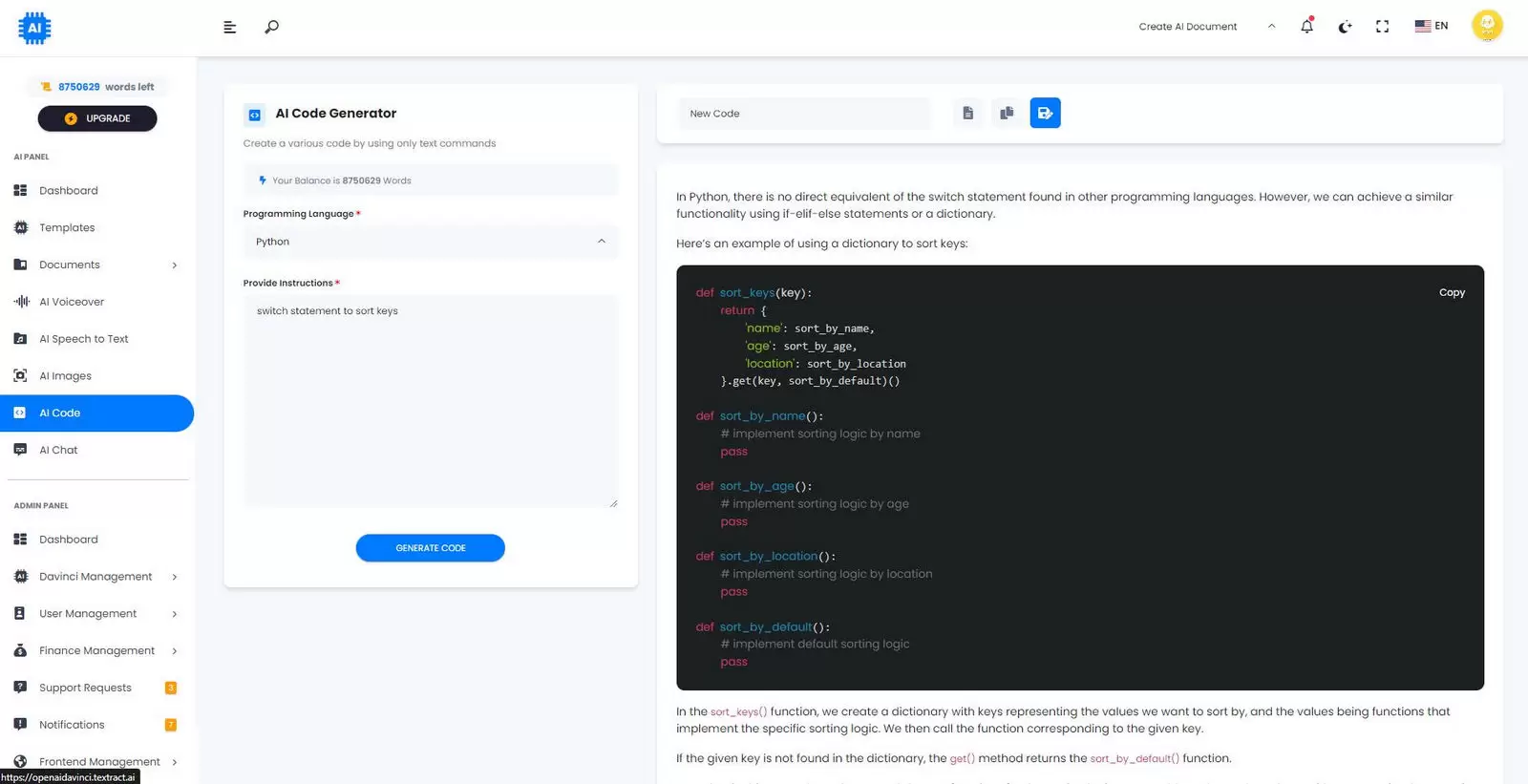Viewport: 1528px width, 784px height.
Task: Expand Davinci Management submenu
Action: coord(96,577)
